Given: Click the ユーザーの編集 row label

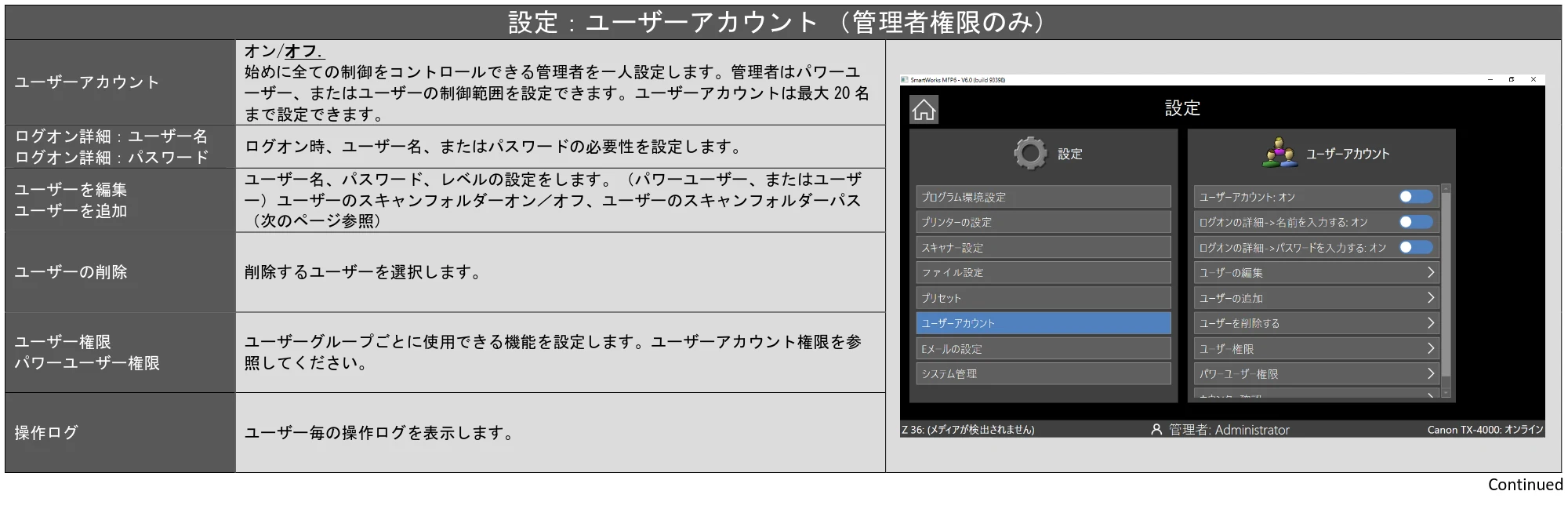Looking at the screenshot, I should coord(1231,273).
